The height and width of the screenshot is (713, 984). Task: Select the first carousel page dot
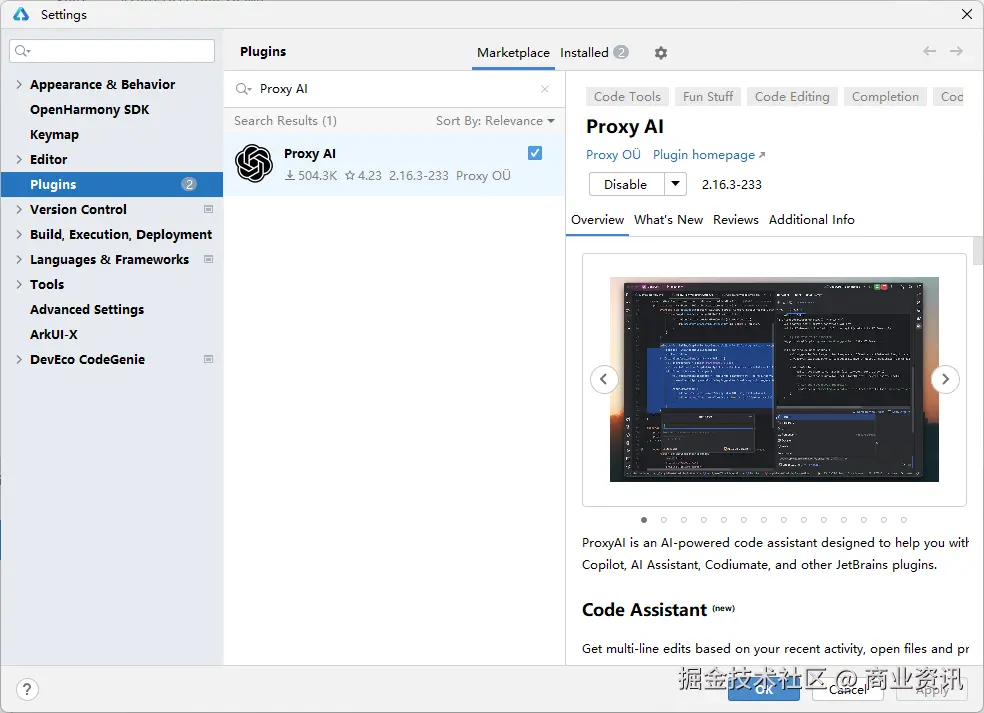(644, 520)
